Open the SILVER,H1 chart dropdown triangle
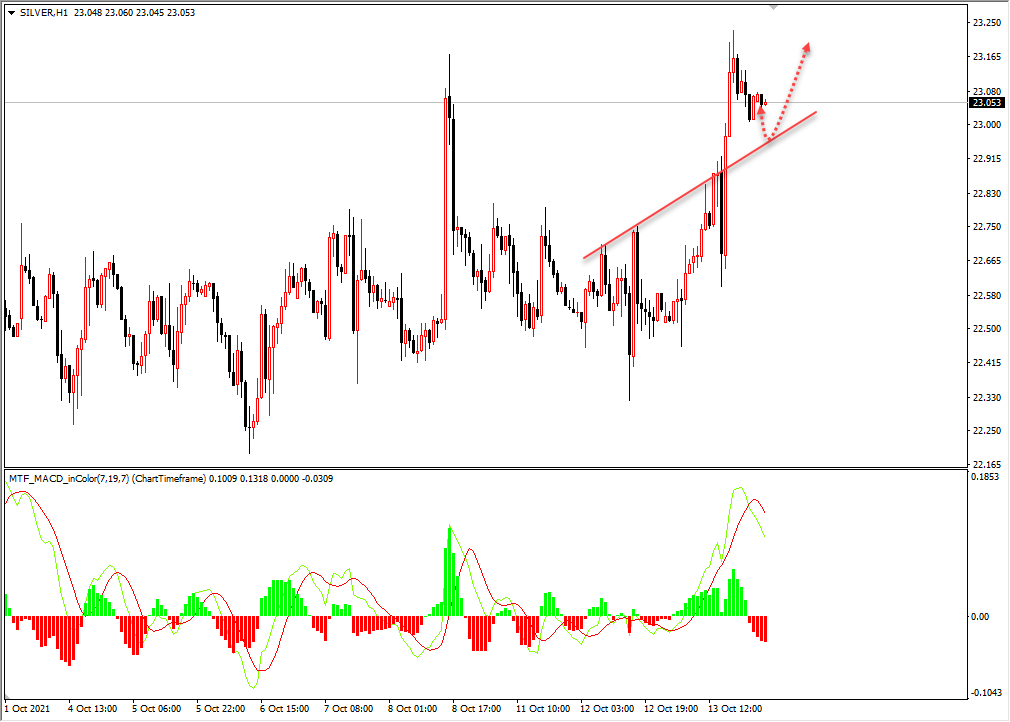The image size is (1010, 722). [12, 13]
